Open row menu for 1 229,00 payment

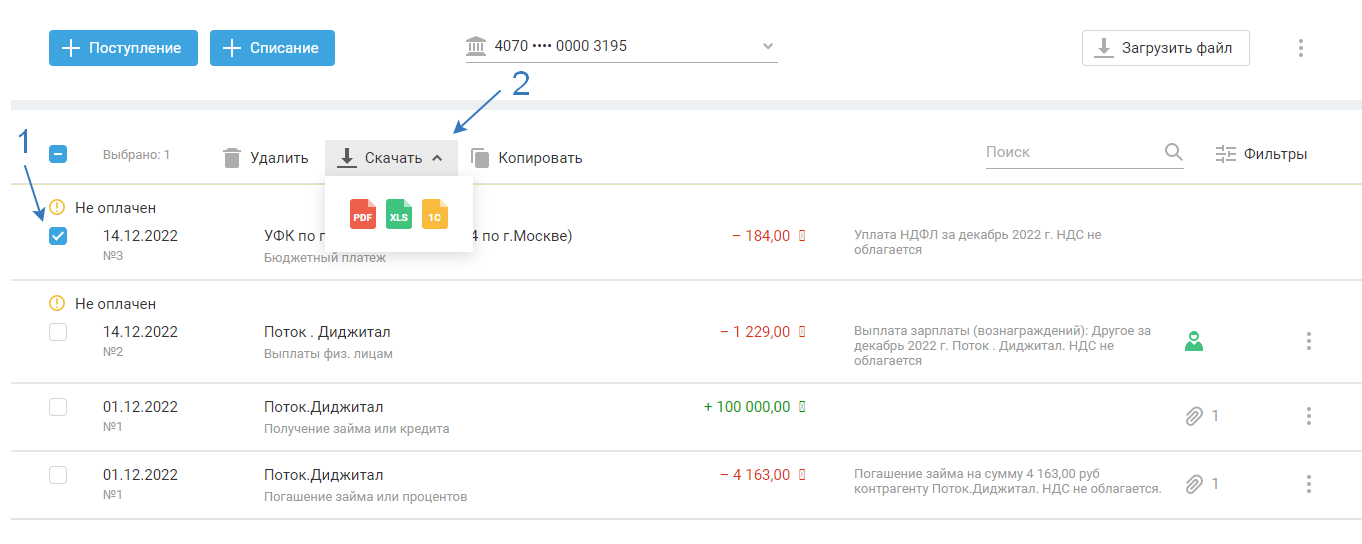point(1309,341)
